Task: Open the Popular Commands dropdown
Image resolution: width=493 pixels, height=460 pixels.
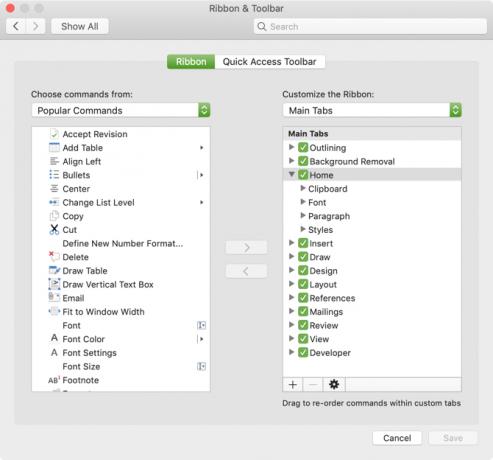Action: [121, 110]
